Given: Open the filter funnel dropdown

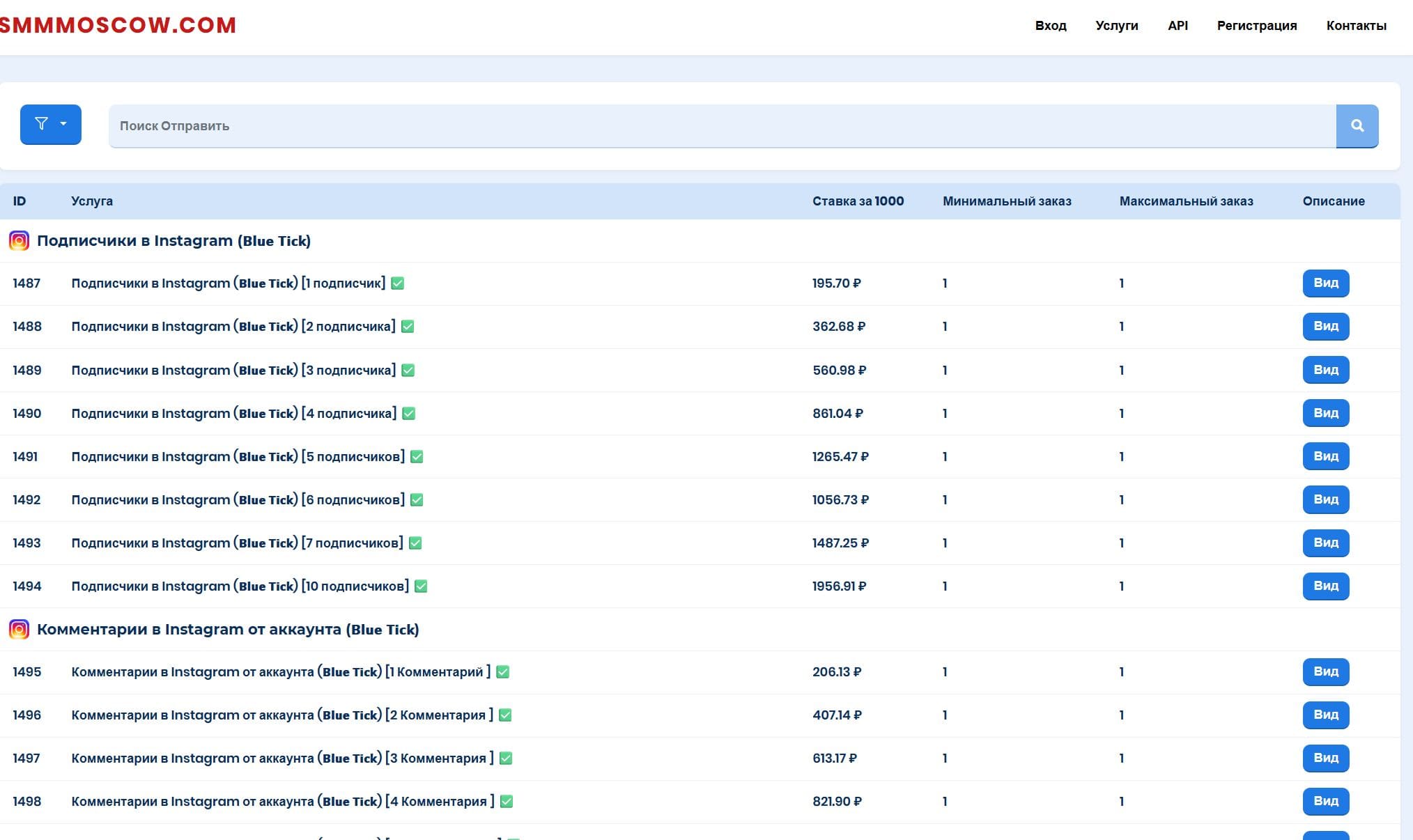Looking at the screenshot, I should pos(51,125).
